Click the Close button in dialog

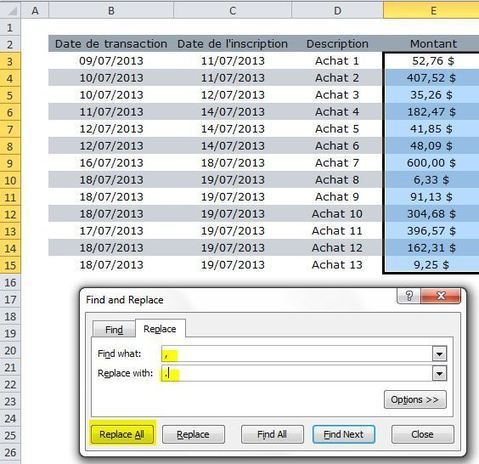pos(422,434)
